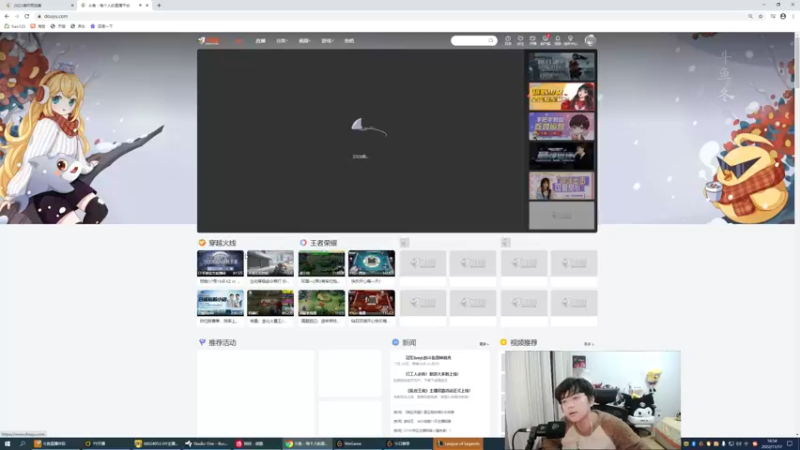Click the Douyu logo in the header
Image resolution: width=800 pixels, height=450 pixels.
(x=208, y=41)
